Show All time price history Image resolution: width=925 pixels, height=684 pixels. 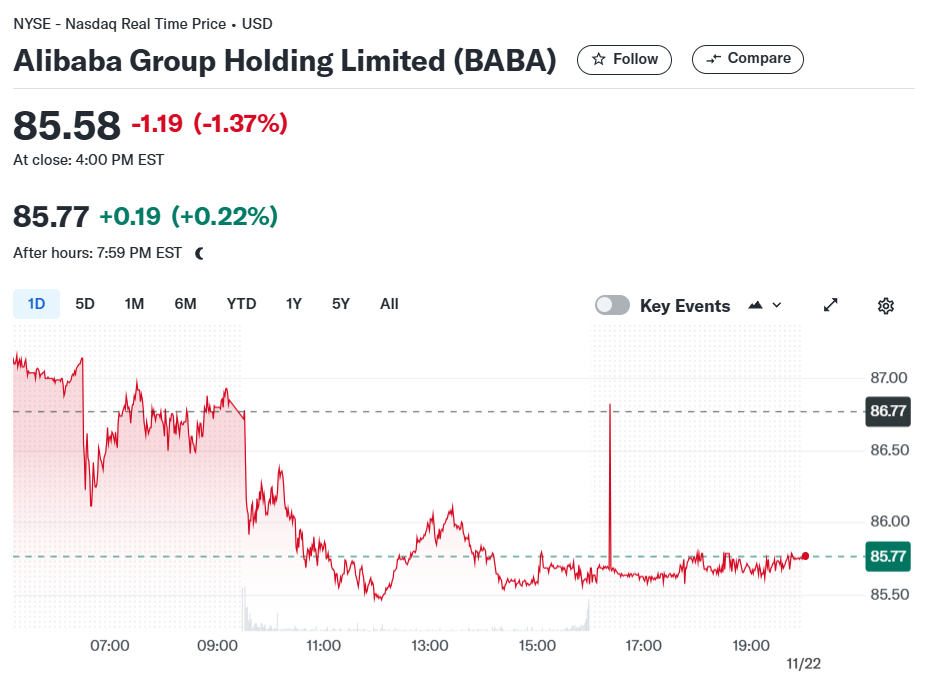[x=389, y=304]
